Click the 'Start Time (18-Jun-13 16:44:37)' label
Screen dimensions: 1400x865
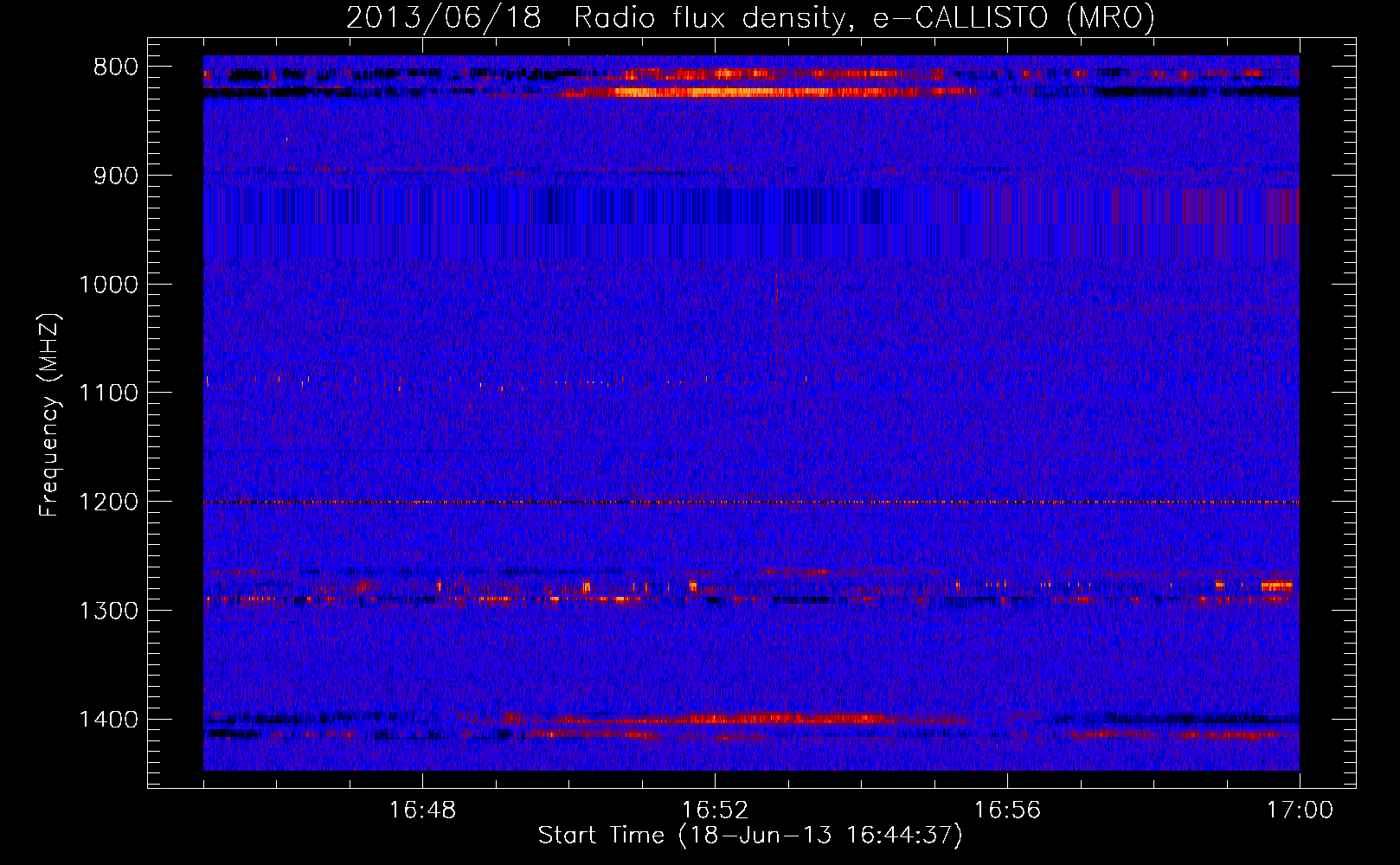coord(750,835)
